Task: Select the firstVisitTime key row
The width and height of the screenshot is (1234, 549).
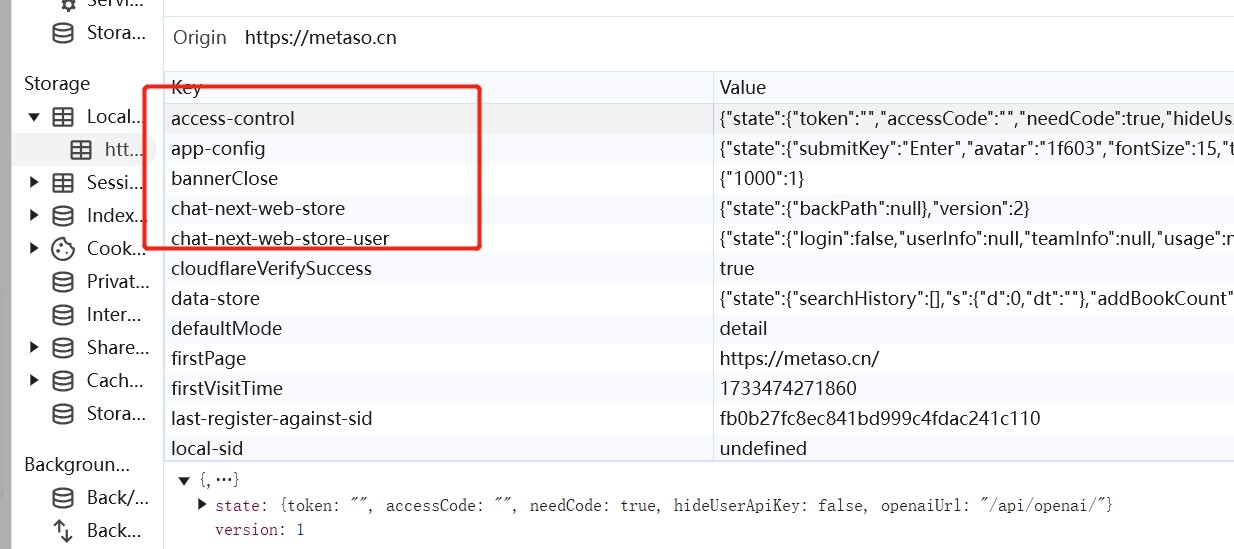Action: point(698,388)
